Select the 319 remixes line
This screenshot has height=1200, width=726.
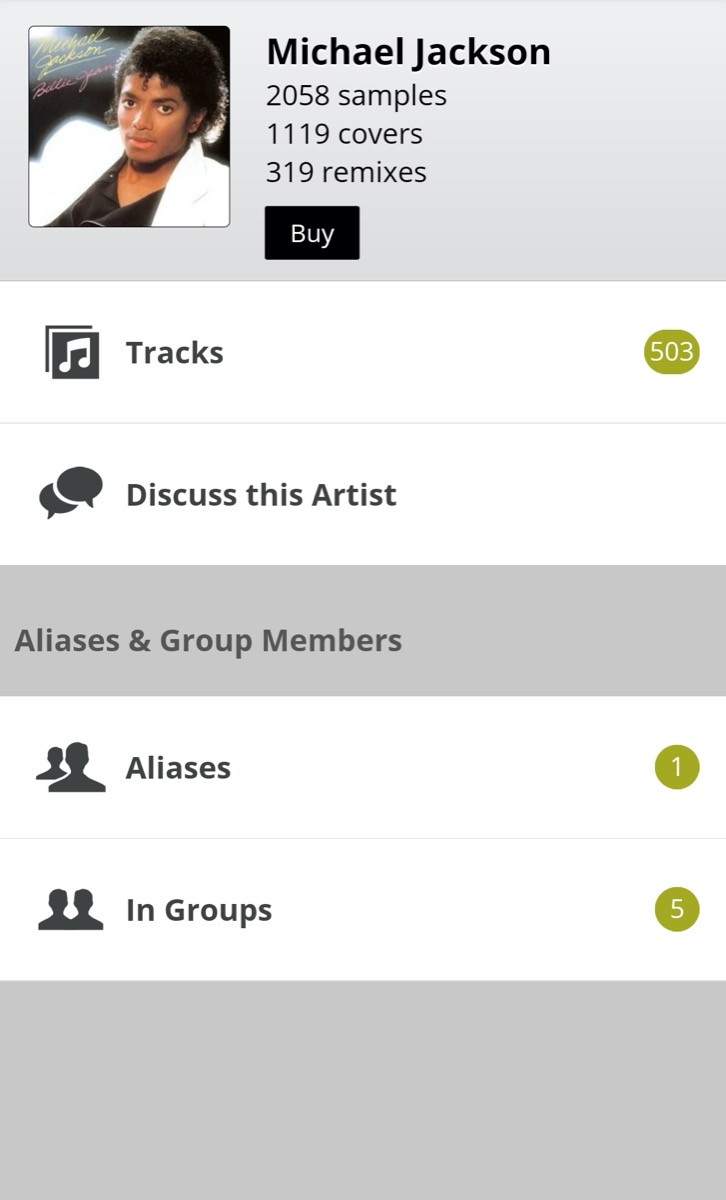click(346, 172)
